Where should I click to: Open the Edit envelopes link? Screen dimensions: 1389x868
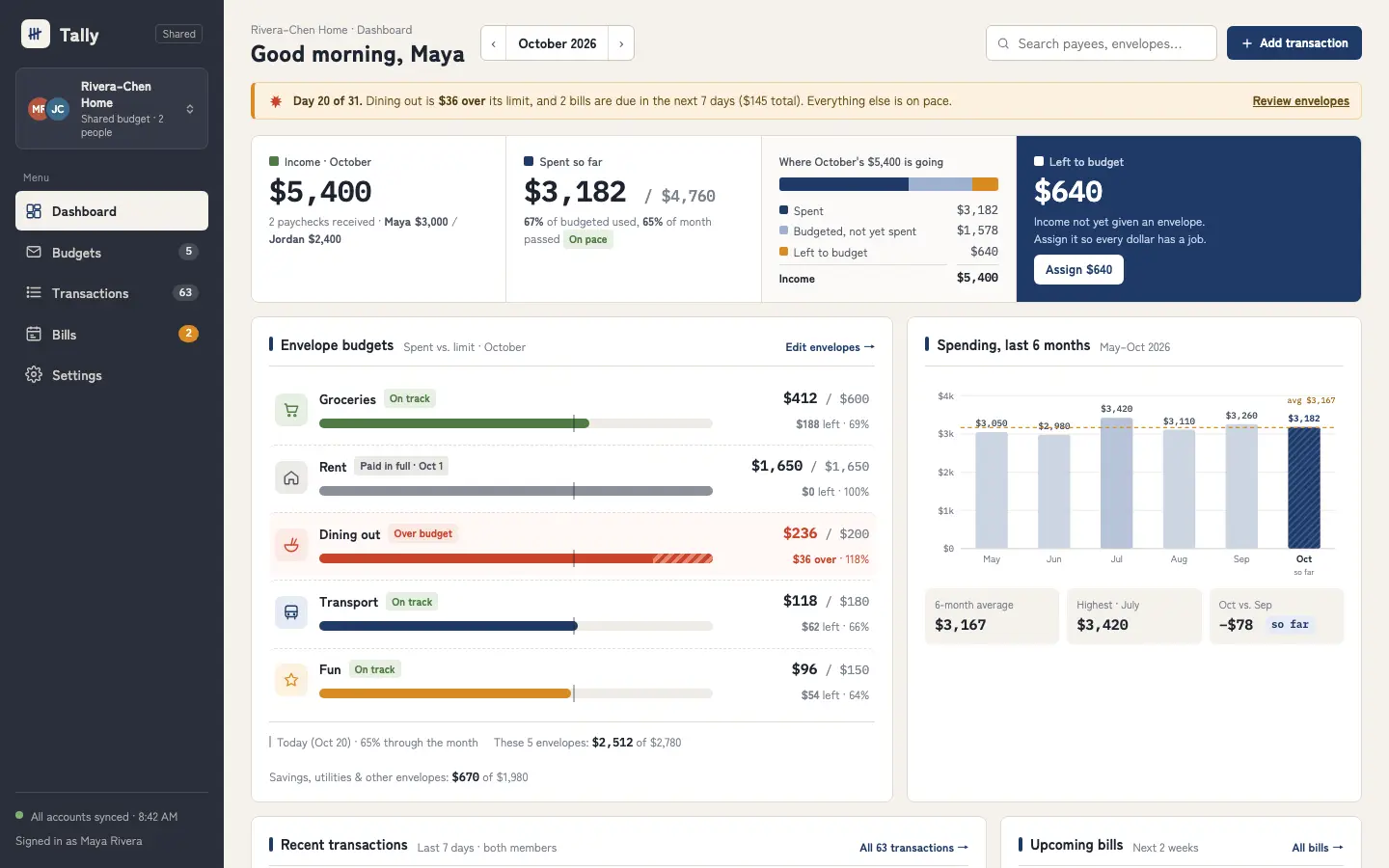point(830,347)
